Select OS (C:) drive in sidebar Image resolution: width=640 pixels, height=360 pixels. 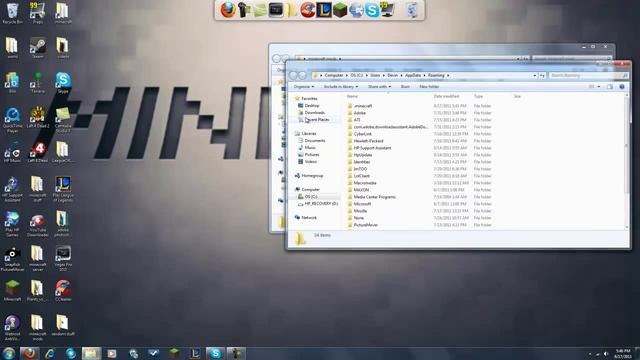[311, 197]
